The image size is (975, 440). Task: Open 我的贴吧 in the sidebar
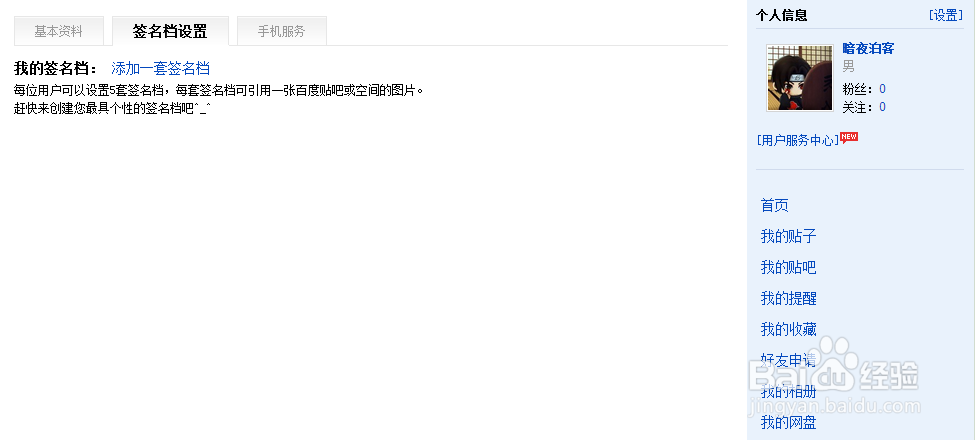click(788, 267)
